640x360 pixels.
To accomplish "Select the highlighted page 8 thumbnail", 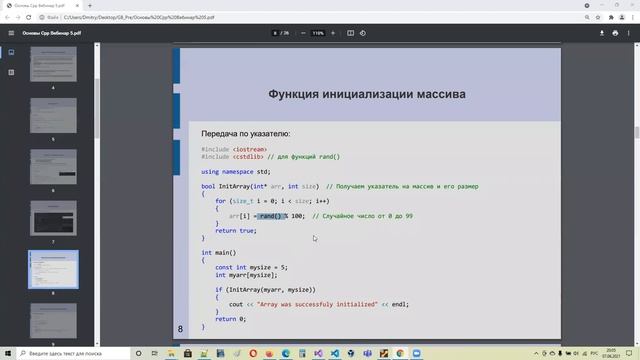I will [x=53, y=269].
